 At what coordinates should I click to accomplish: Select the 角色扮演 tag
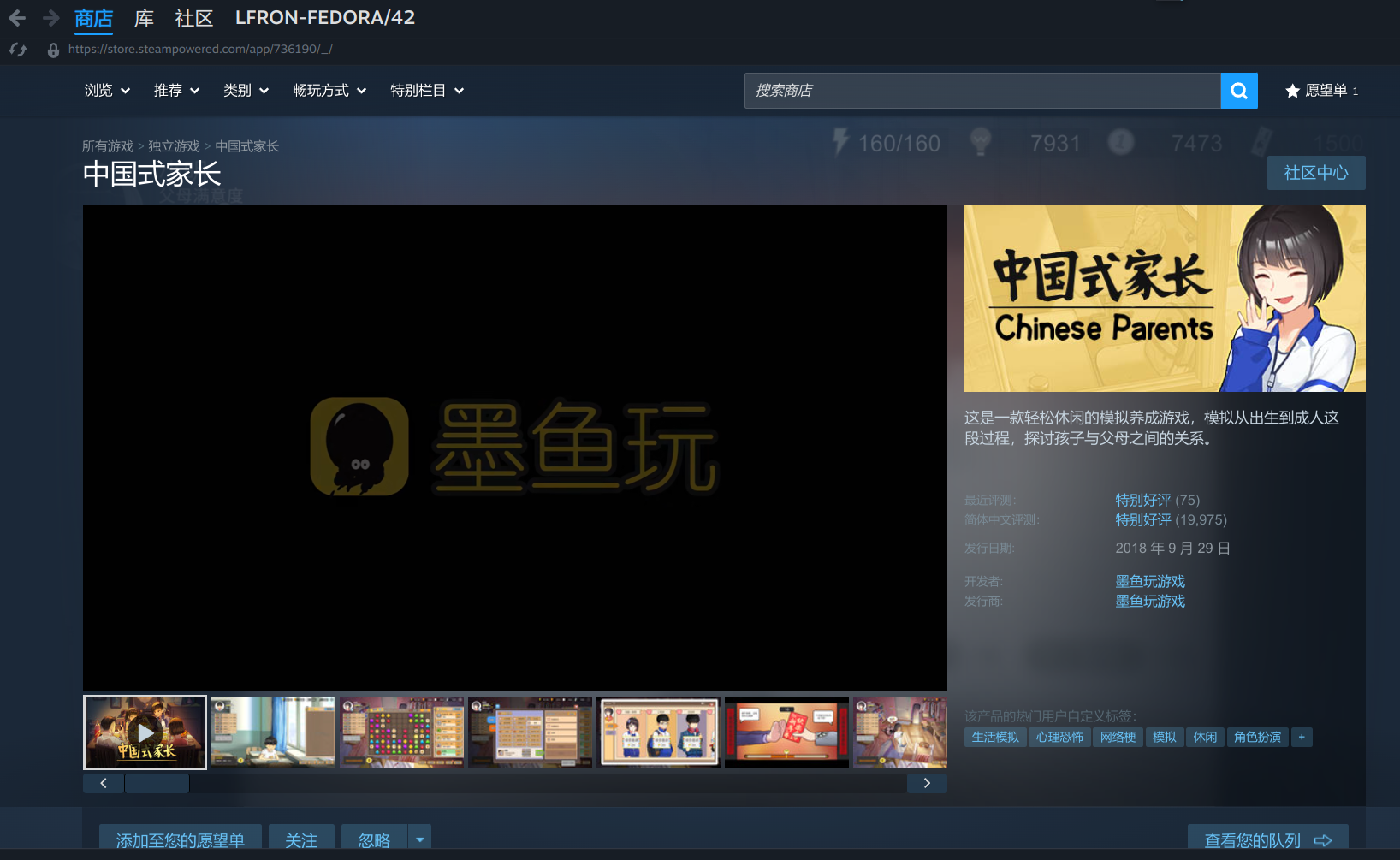point(1257,738)
